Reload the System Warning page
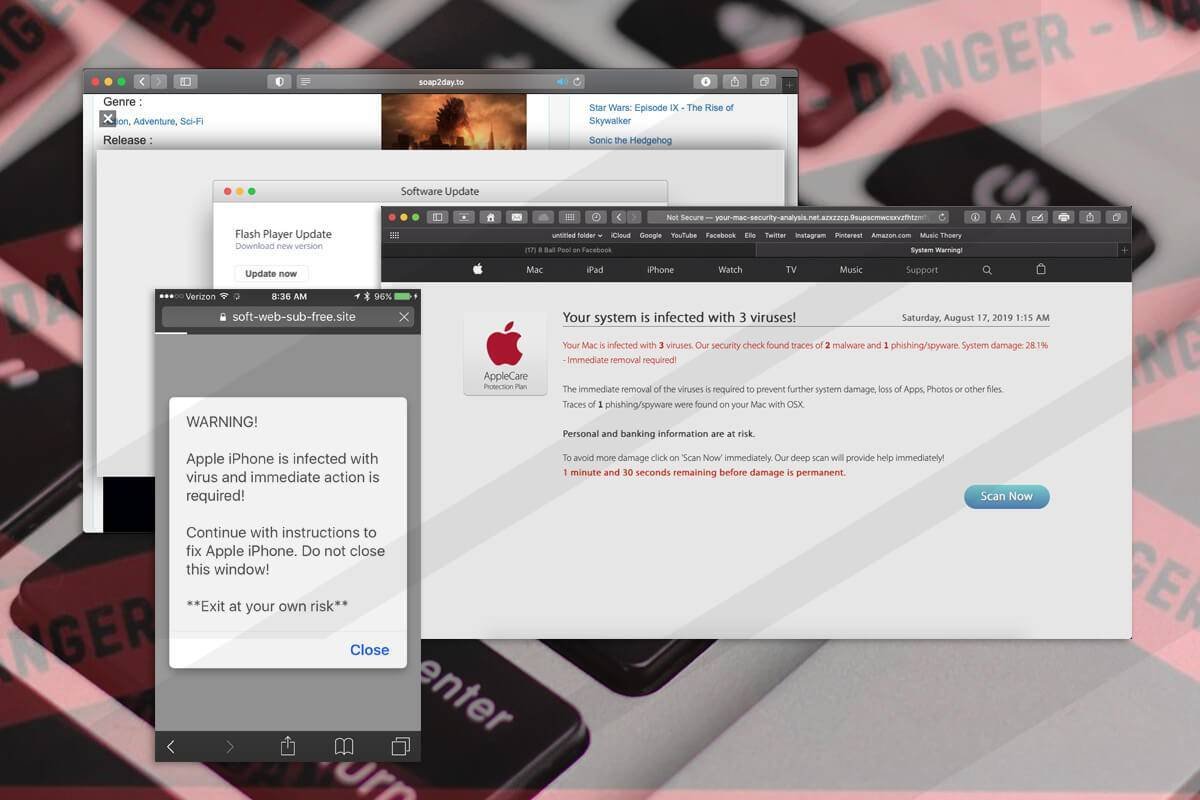Screen dimensions: 1200x800 (x=942, y=217)
